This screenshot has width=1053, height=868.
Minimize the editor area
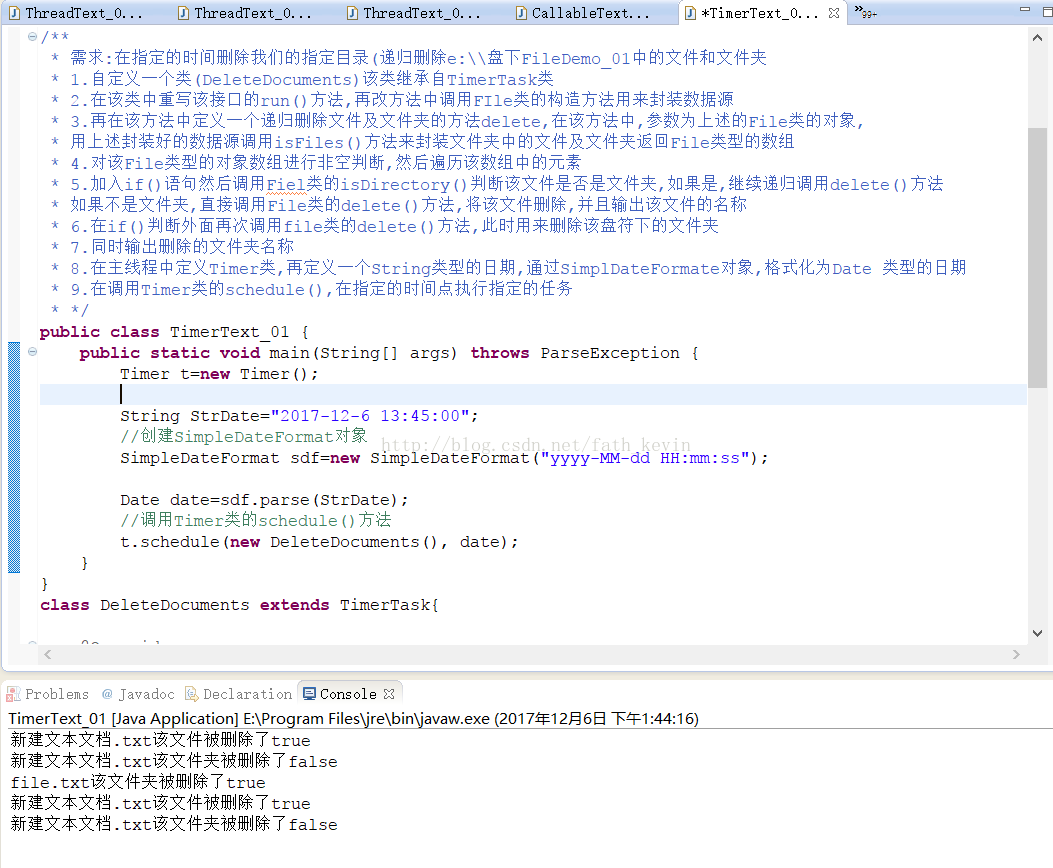[1025, 9]
